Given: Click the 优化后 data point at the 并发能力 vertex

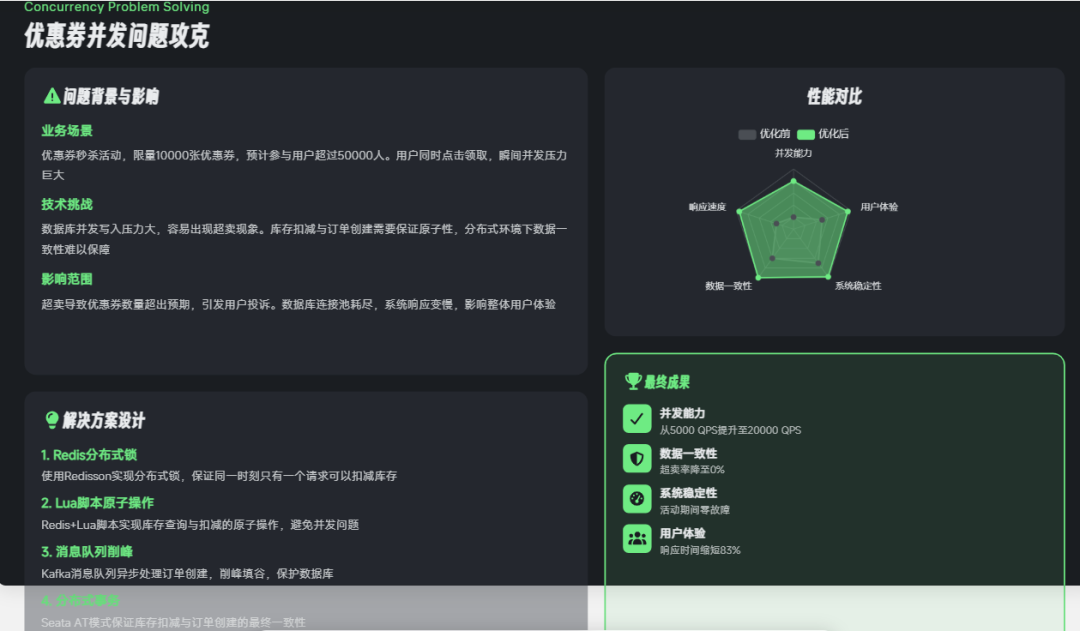Looking at the screenshot, I should (793, 181).
